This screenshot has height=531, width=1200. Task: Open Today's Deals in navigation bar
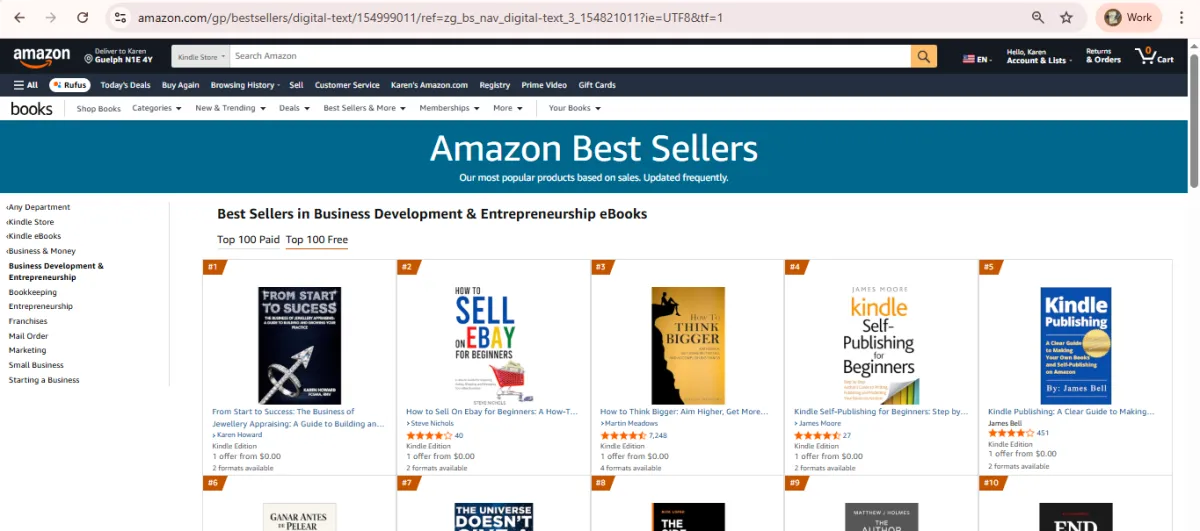125,85
